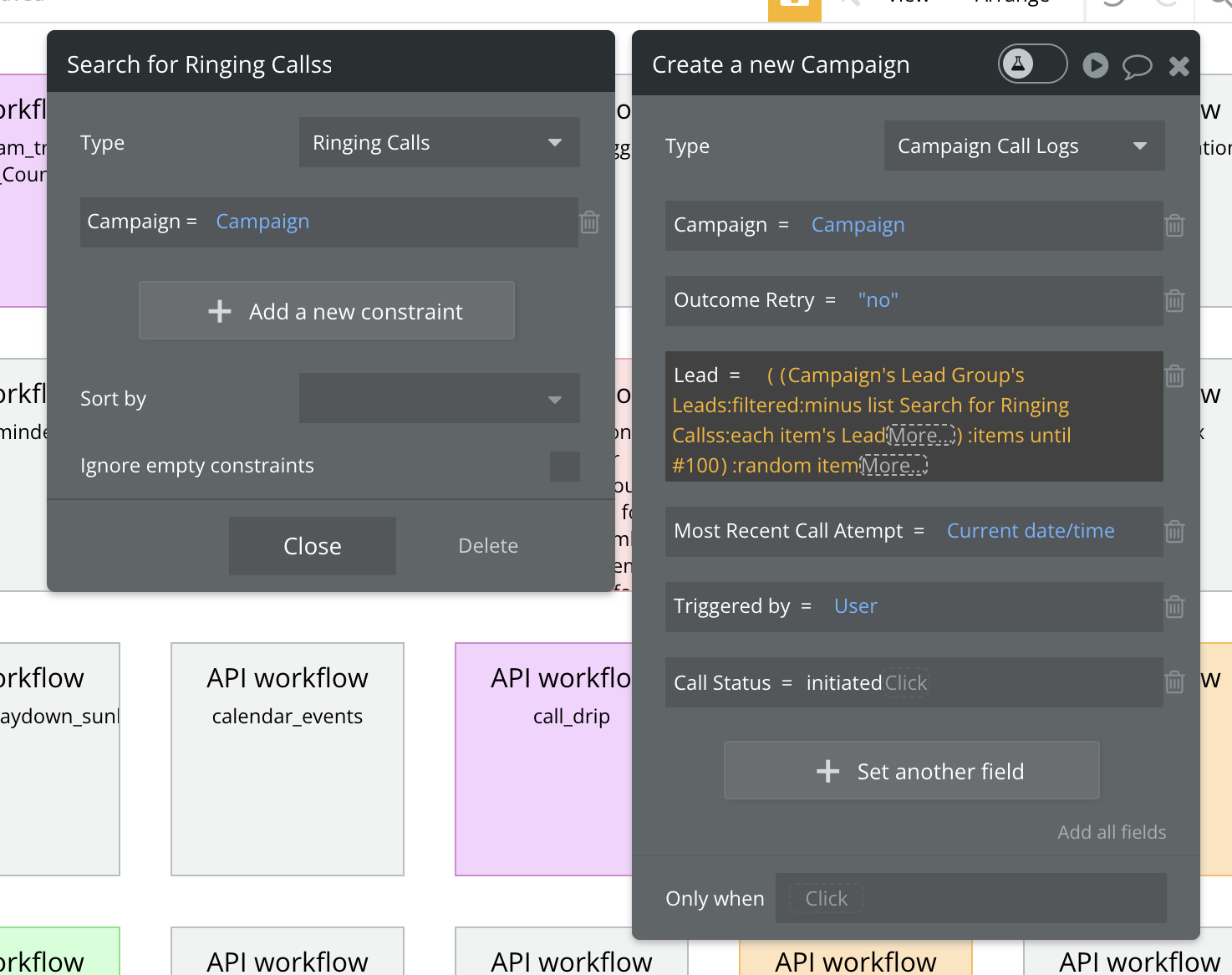The image size is (1232, 975).
Task: Delete the Outcome Retry field
Action: click(1174, 300)
